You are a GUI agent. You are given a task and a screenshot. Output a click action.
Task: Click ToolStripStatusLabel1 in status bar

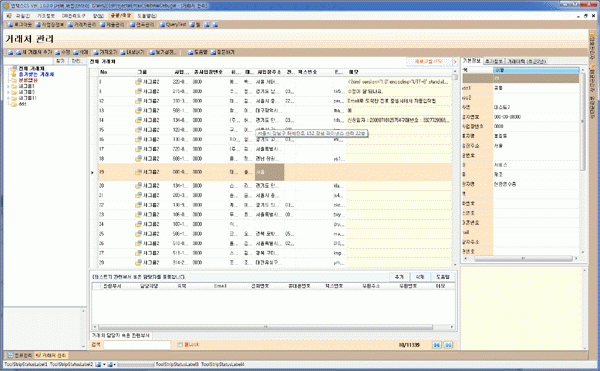(26, 365)
